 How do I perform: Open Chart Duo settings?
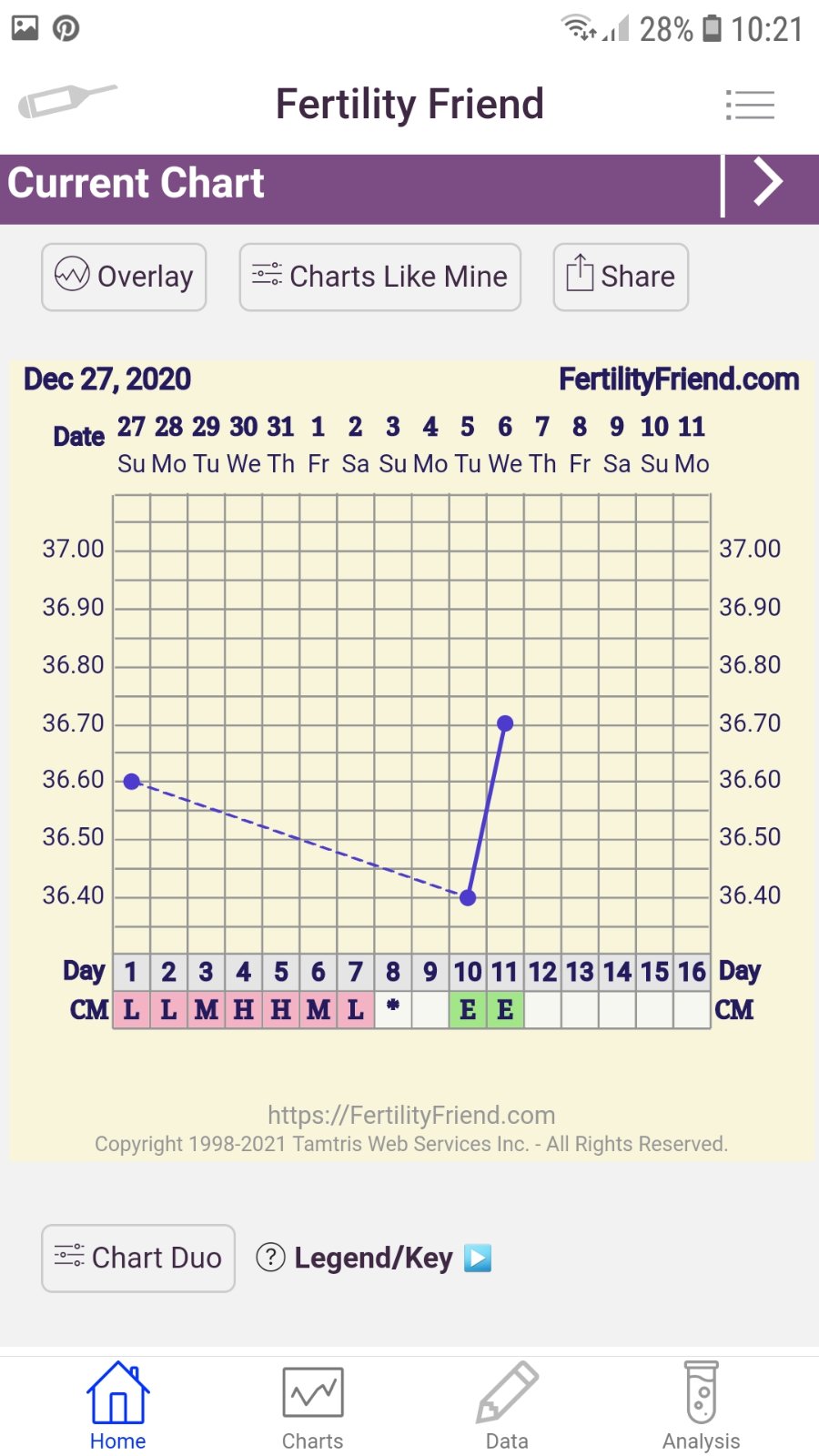(138, 1258)
